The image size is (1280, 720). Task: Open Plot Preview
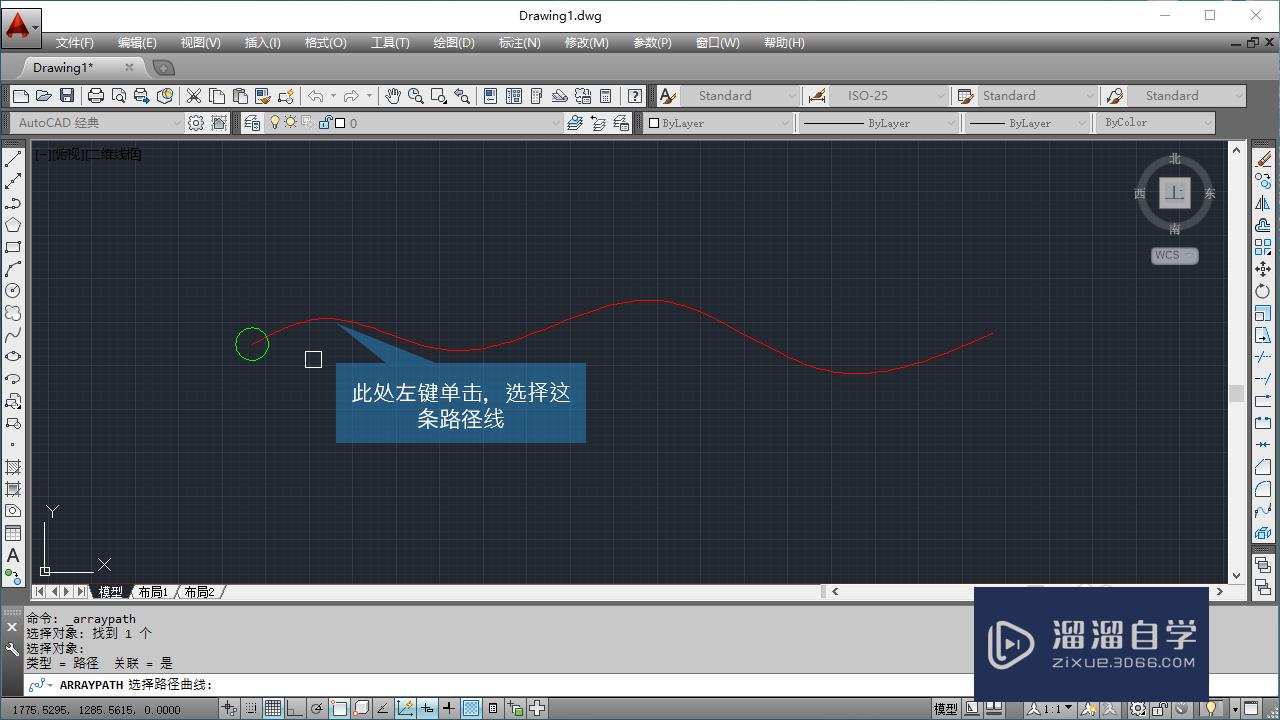point(119,96)
